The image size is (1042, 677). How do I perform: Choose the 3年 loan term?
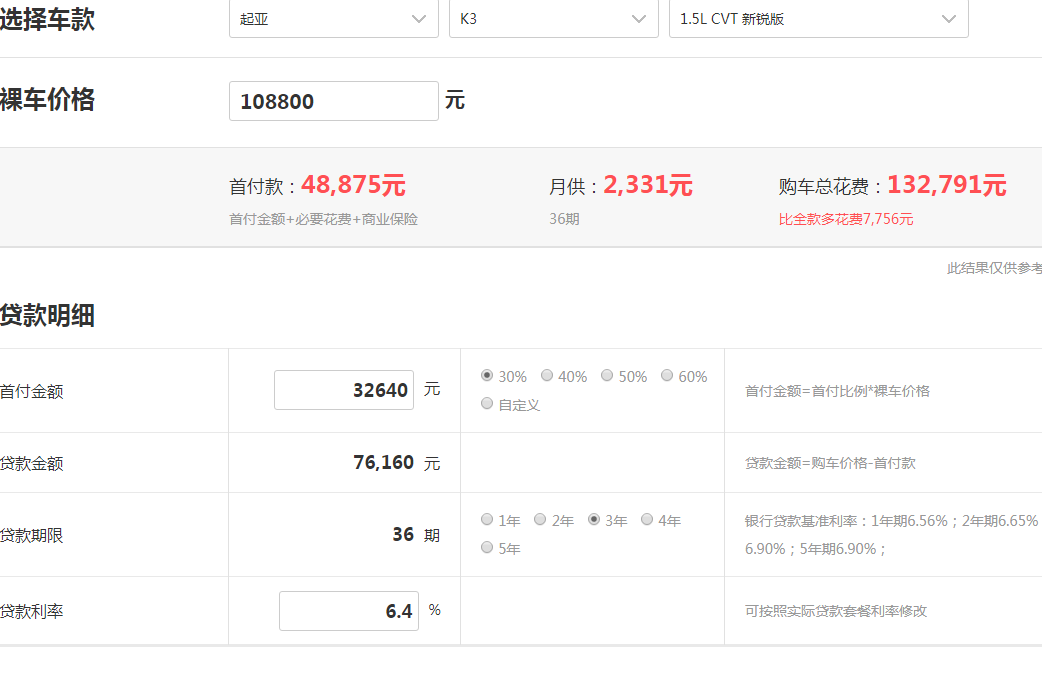[x=594, y=520]
